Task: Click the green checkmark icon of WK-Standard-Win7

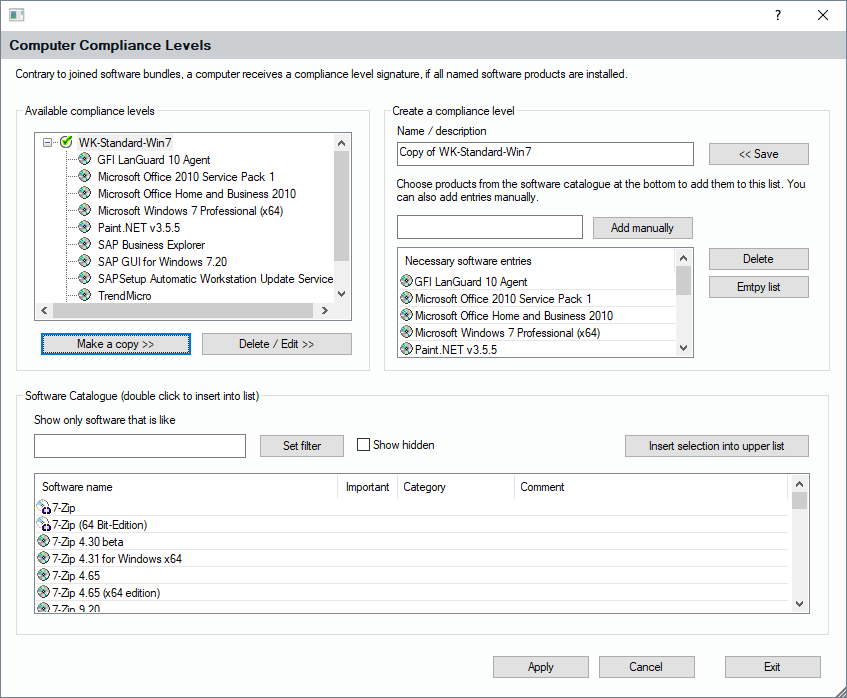Action: coord(66,142)
